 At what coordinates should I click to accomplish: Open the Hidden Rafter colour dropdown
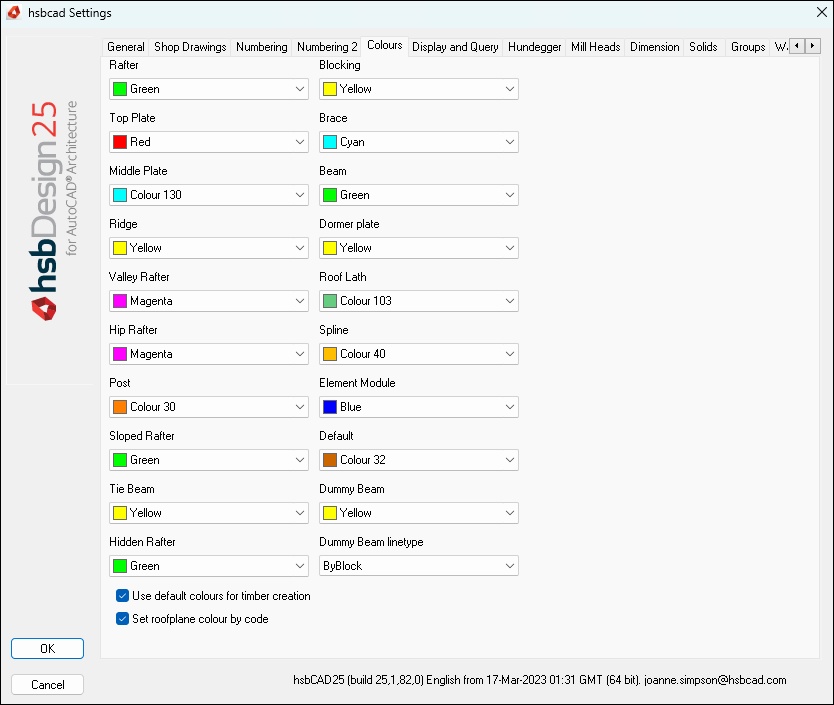[208, 566]
